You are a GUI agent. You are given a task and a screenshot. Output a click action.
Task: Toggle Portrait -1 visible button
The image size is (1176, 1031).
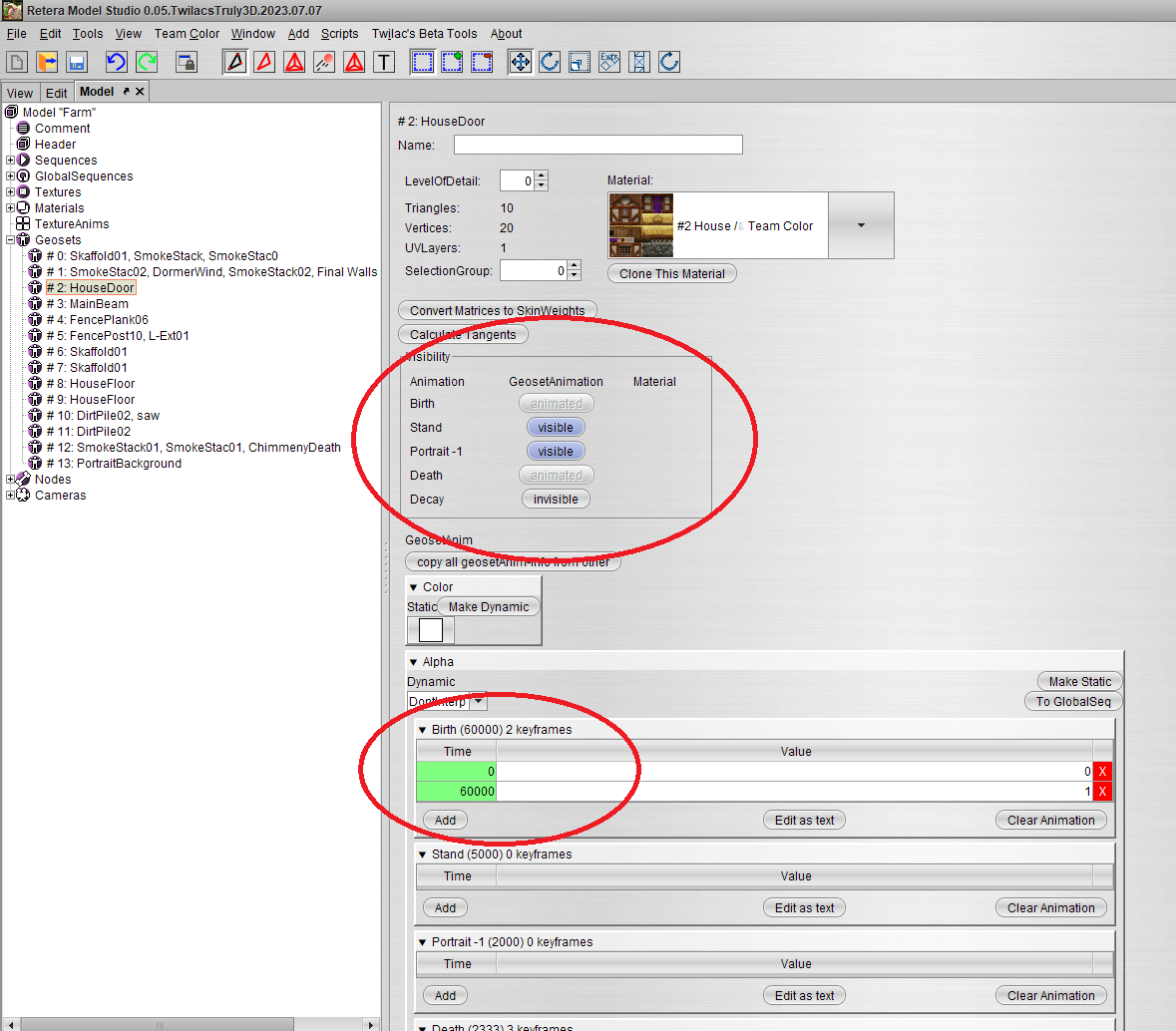(x=556, y=452)
